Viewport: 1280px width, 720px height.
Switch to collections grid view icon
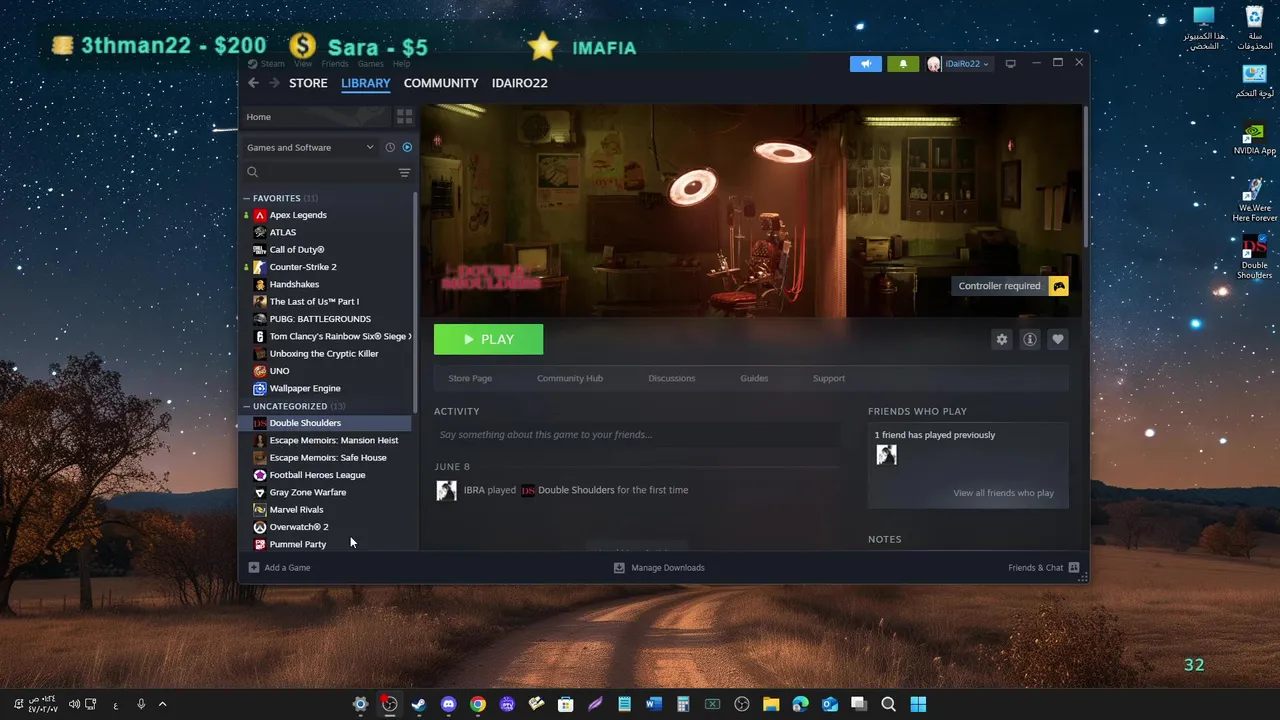404,117
